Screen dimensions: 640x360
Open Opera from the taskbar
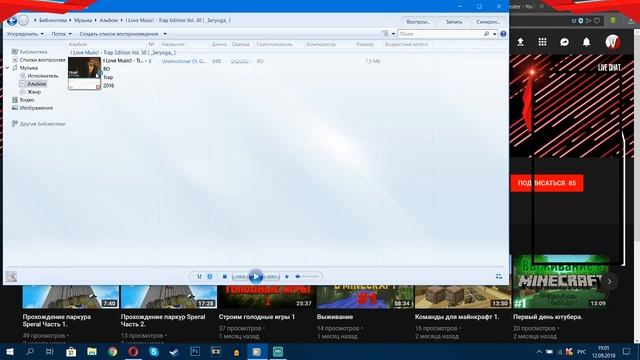point(133,352)
